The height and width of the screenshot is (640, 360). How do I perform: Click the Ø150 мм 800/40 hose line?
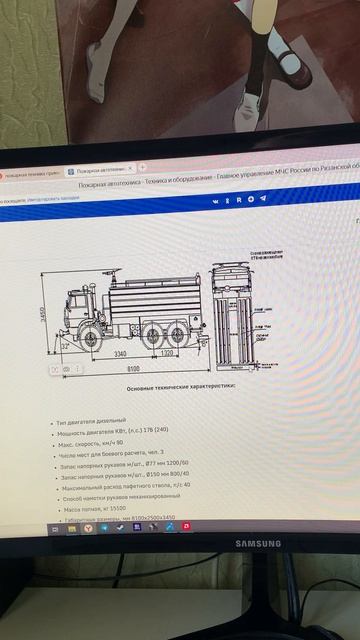[125, 476]
